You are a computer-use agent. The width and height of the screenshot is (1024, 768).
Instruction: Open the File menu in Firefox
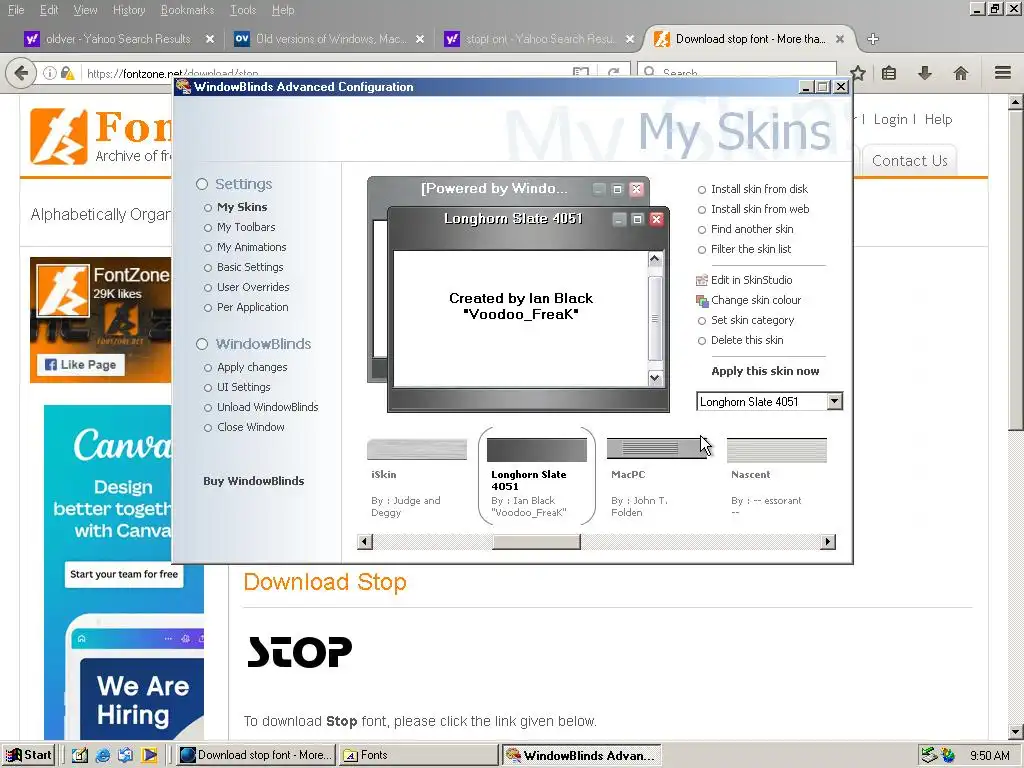(x=16, y=10)
